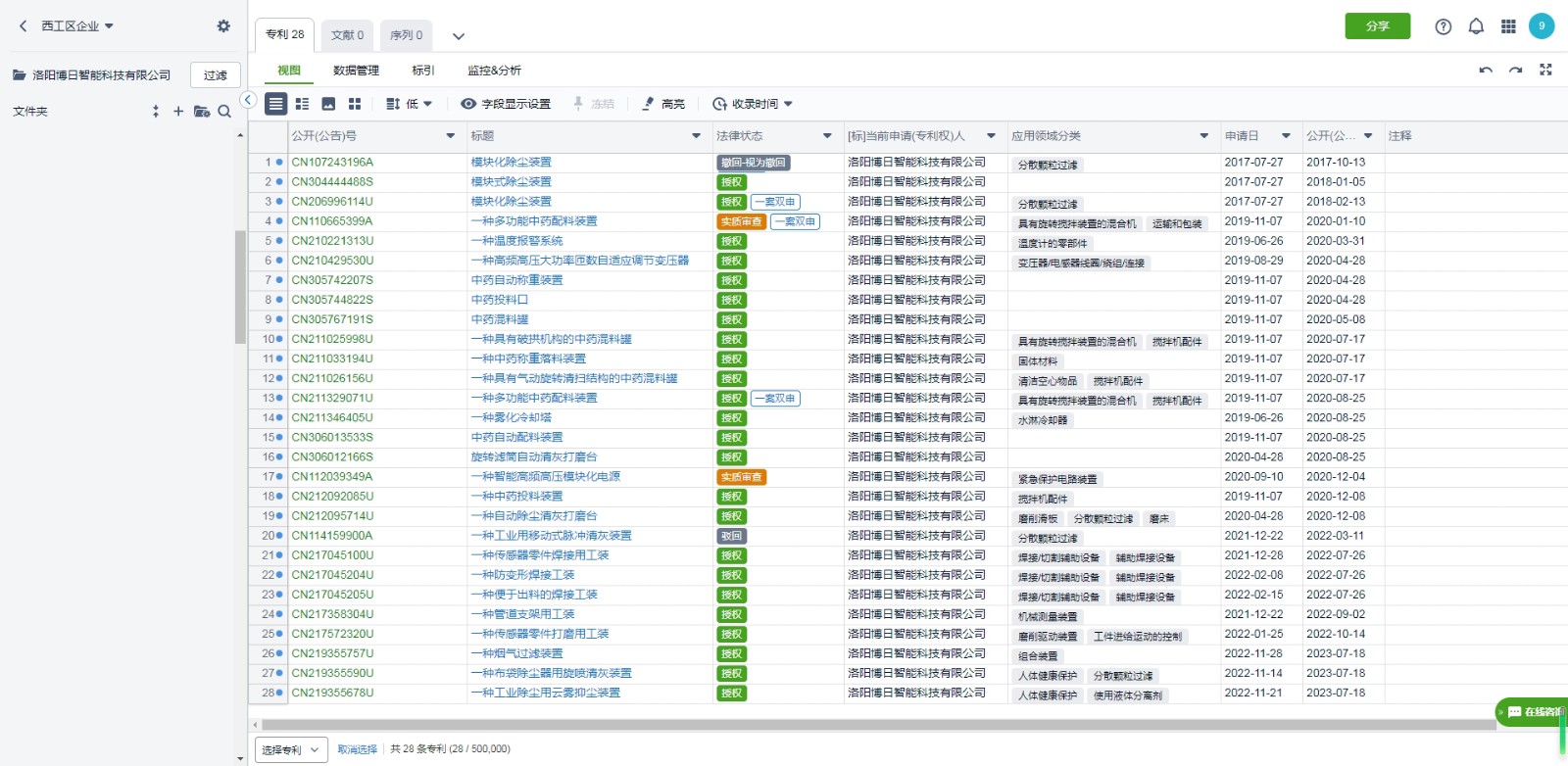Switch to the grid card view icon

355,104
